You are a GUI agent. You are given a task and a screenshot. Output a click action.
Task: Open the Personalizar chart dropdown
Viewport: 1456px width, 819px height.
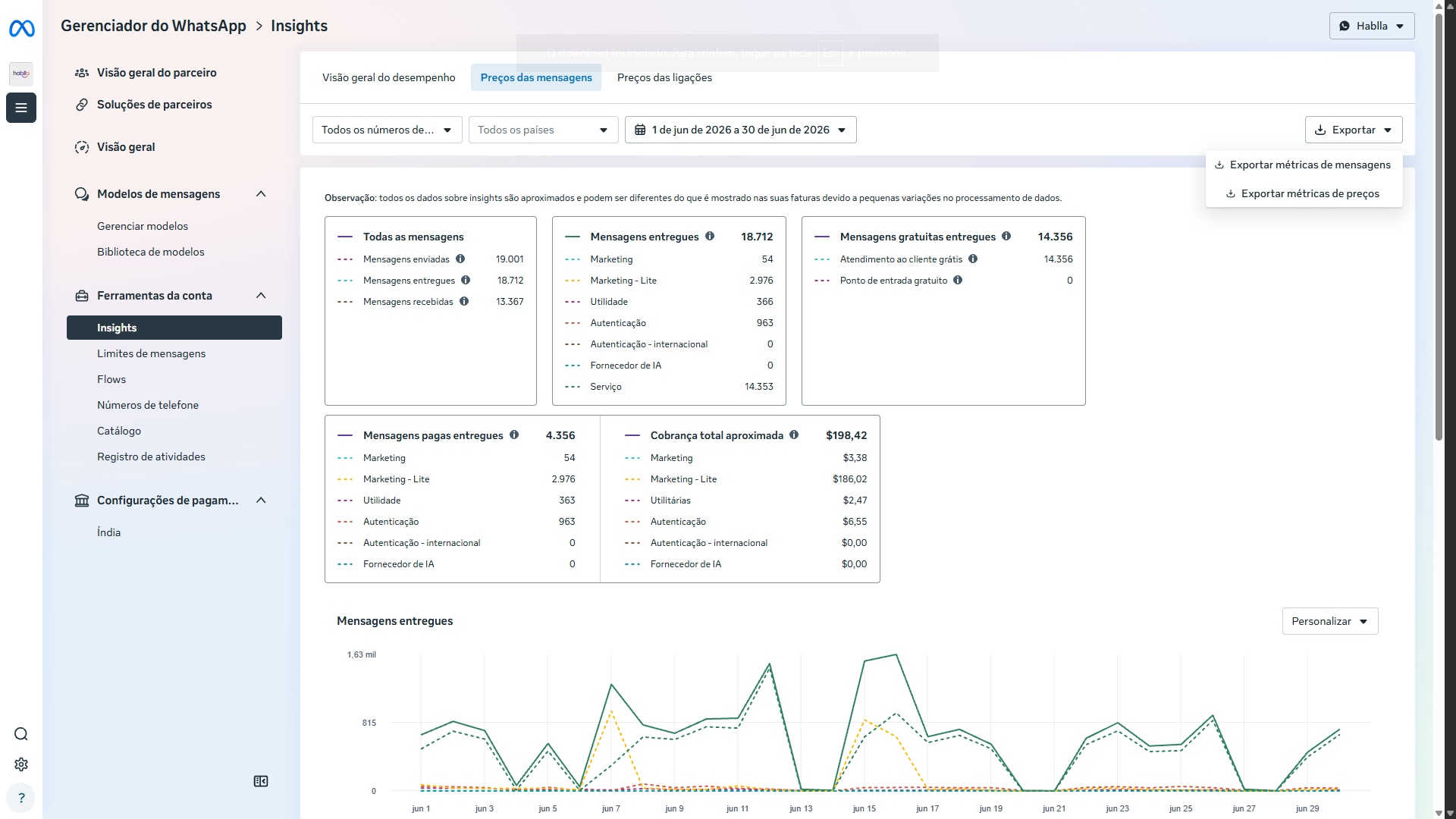pos(1330,621)
